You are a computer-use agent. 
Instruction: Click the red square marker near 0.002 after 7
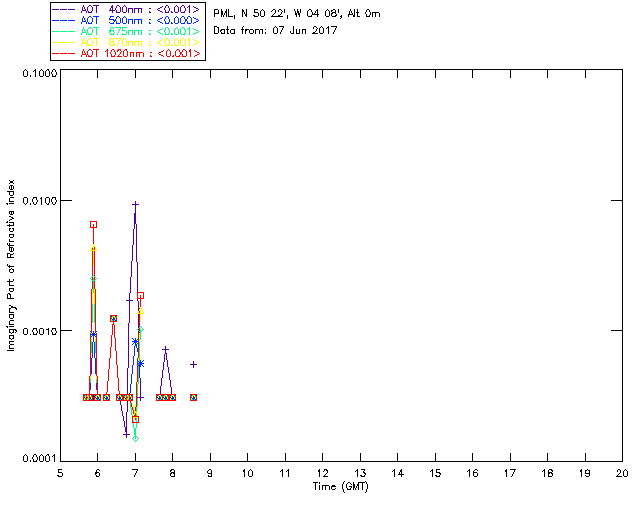tap(140, 296)
